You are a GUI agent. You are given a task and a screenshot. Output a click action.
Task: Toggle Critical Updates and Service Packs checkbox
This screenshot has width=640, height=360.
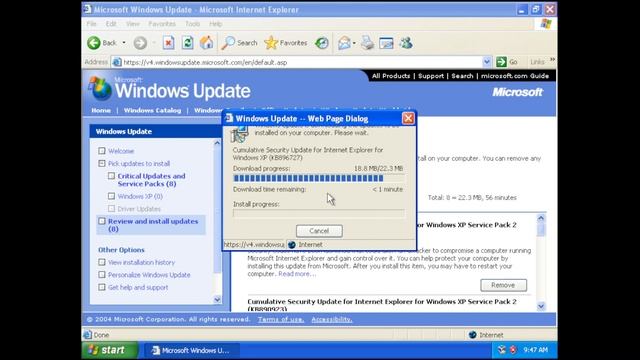tap(111, 176)
